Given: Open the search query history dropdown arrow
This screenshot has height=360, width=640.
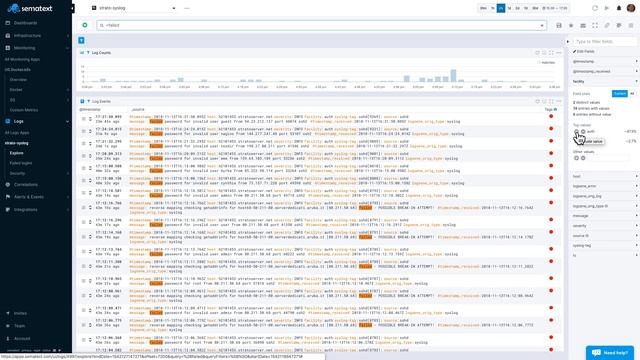Looking at the screenshot, I should coord(542,25).
